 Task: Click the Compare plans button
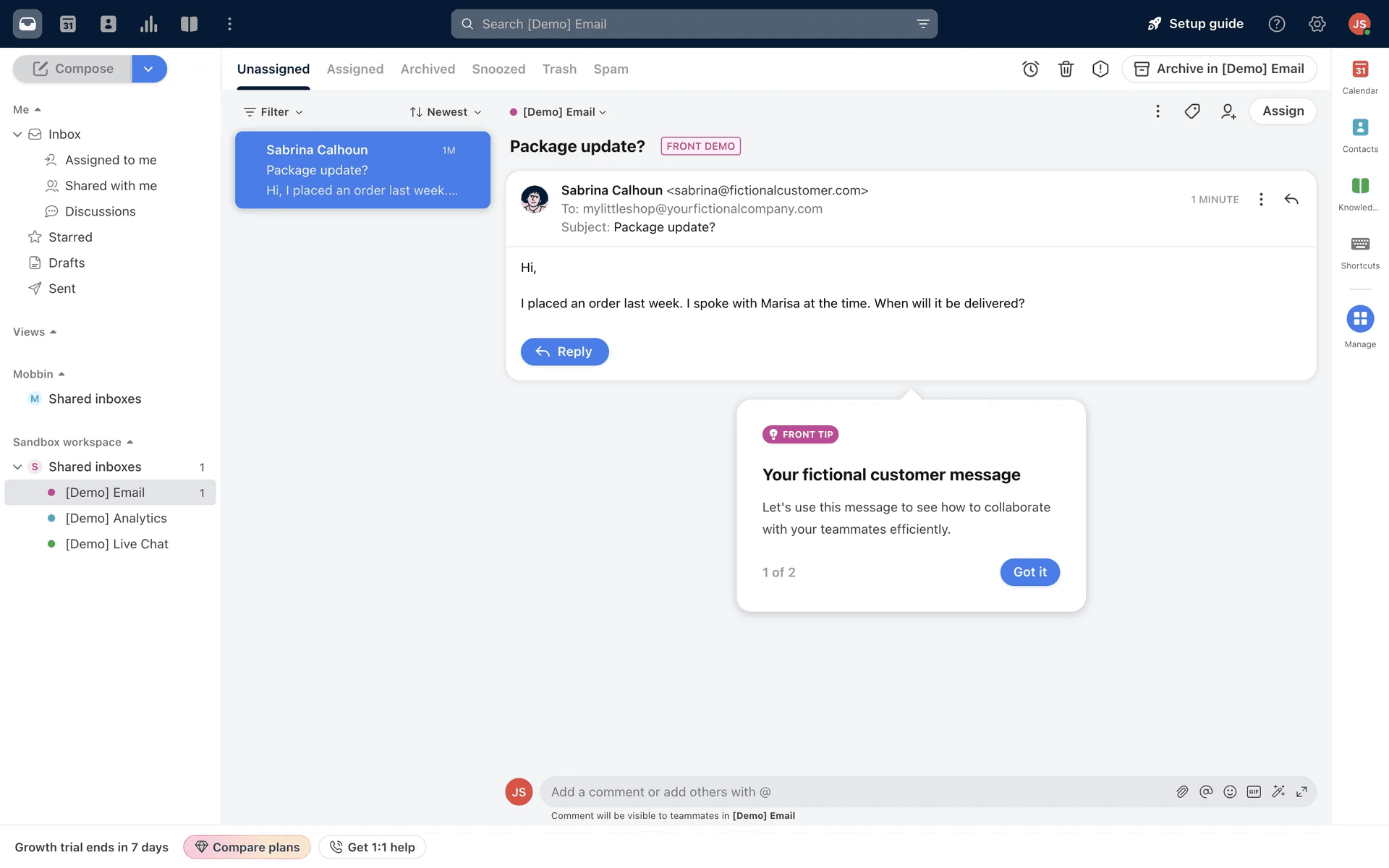pos(247,847)
